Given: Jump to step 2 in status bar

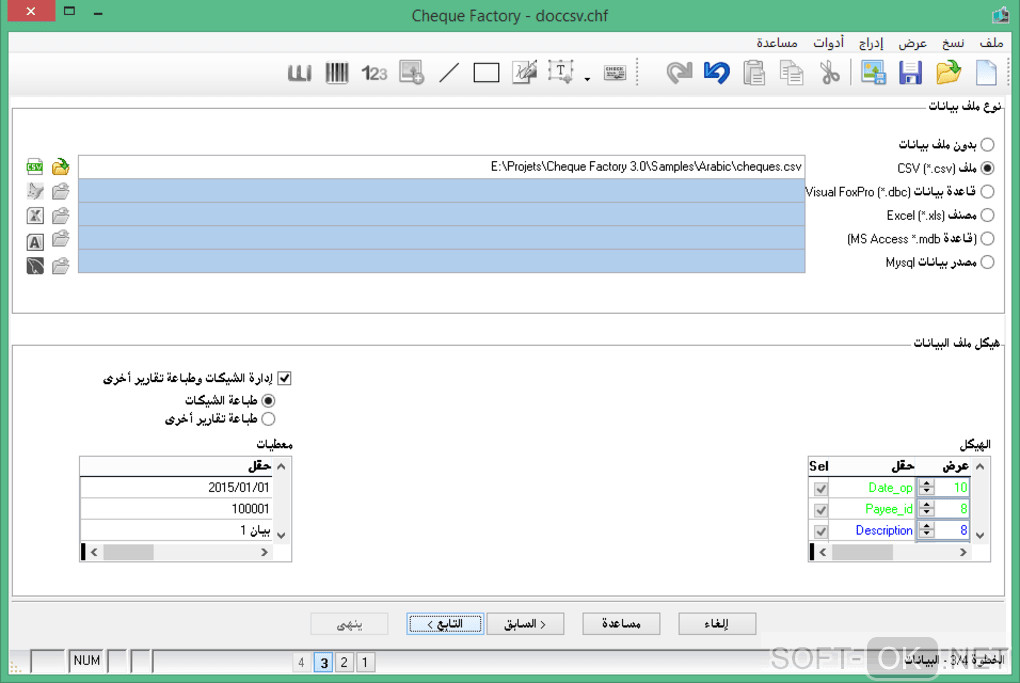Looking at the screenshot, I should point(344,662).
